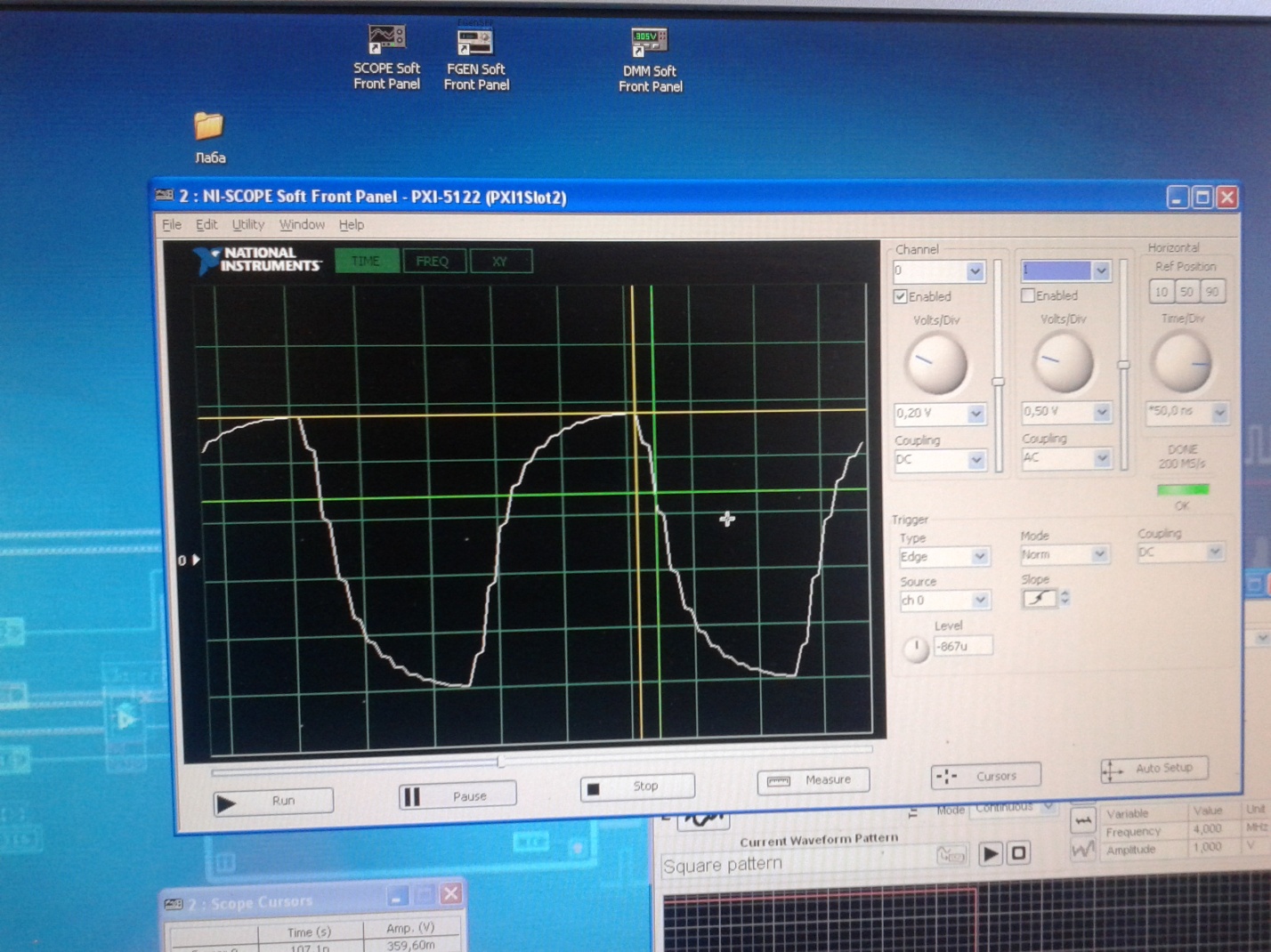
Task: Turn the Time/Div knob
Action: point(1182,363)
